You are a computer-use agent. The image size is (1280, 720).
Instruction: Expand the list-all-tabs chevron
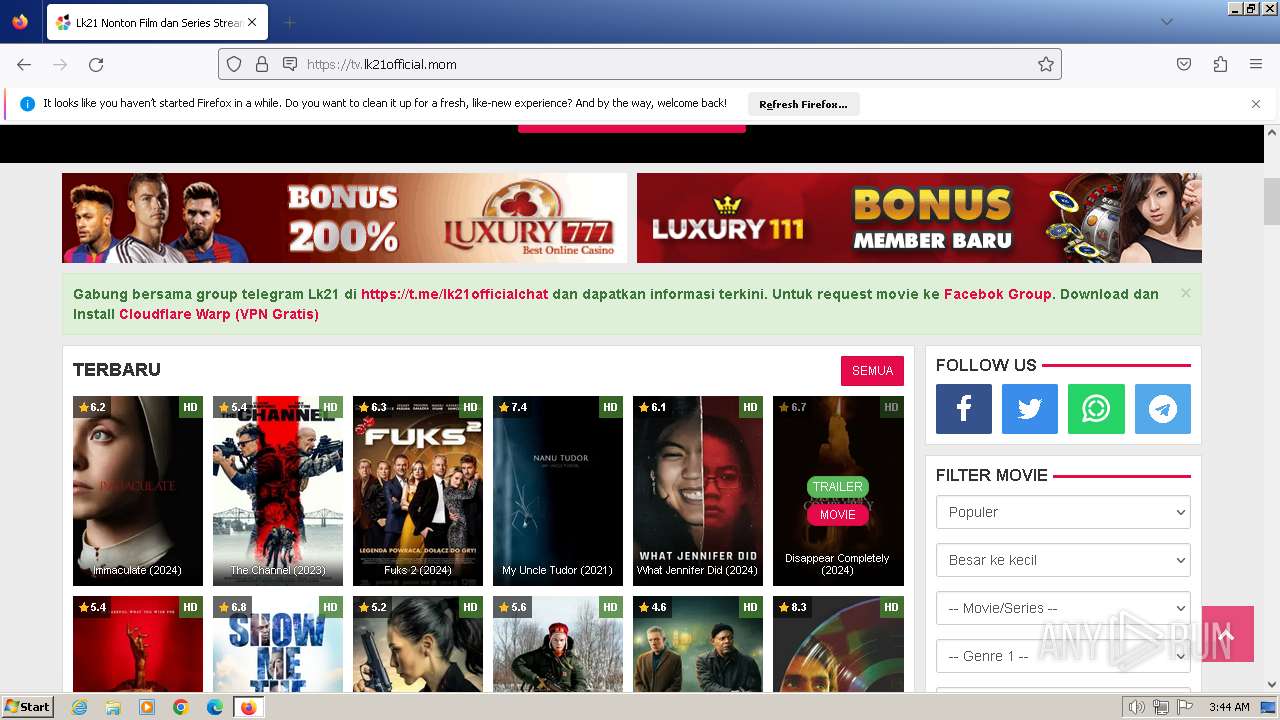click(1166, 22)
